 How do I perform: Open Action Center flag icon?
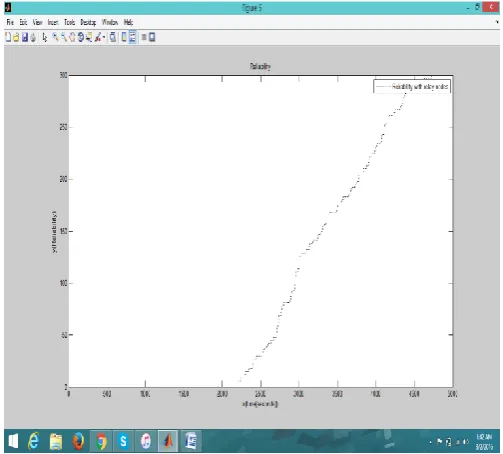click(440, 442)
